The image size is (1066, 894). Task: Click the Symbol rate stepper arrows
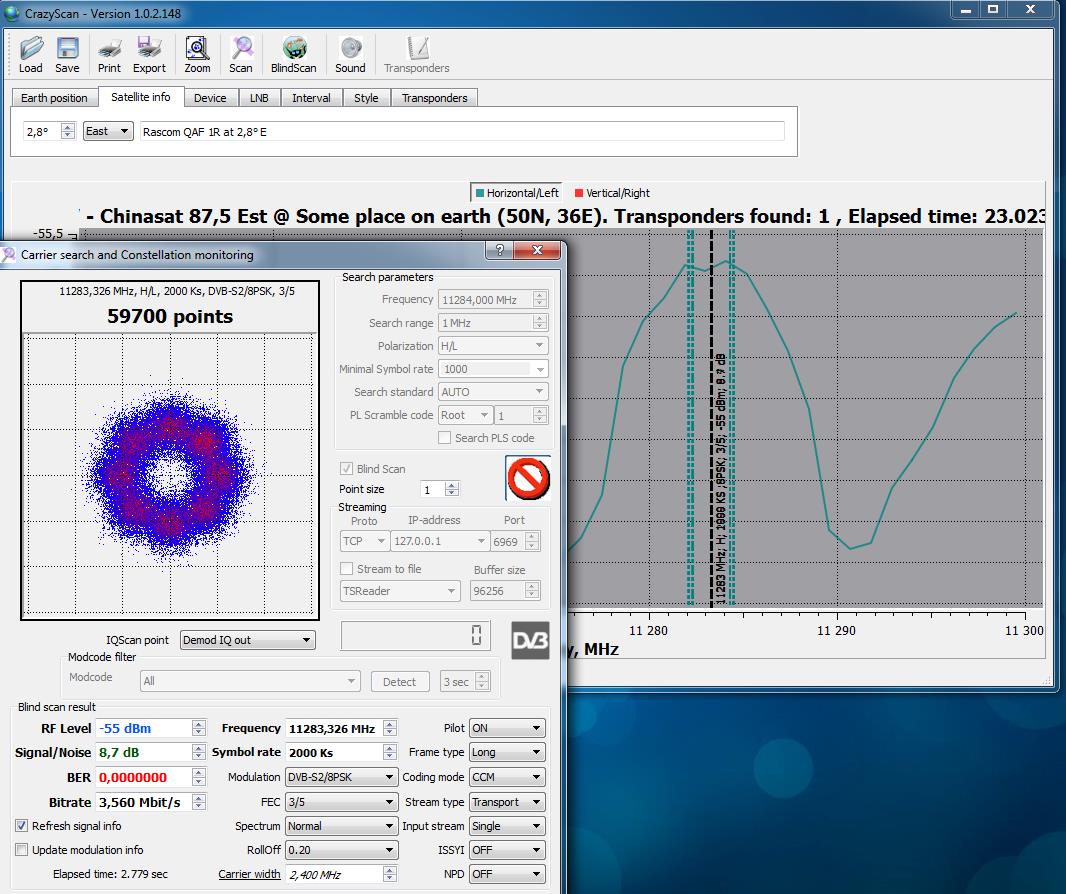click(390, 752)
